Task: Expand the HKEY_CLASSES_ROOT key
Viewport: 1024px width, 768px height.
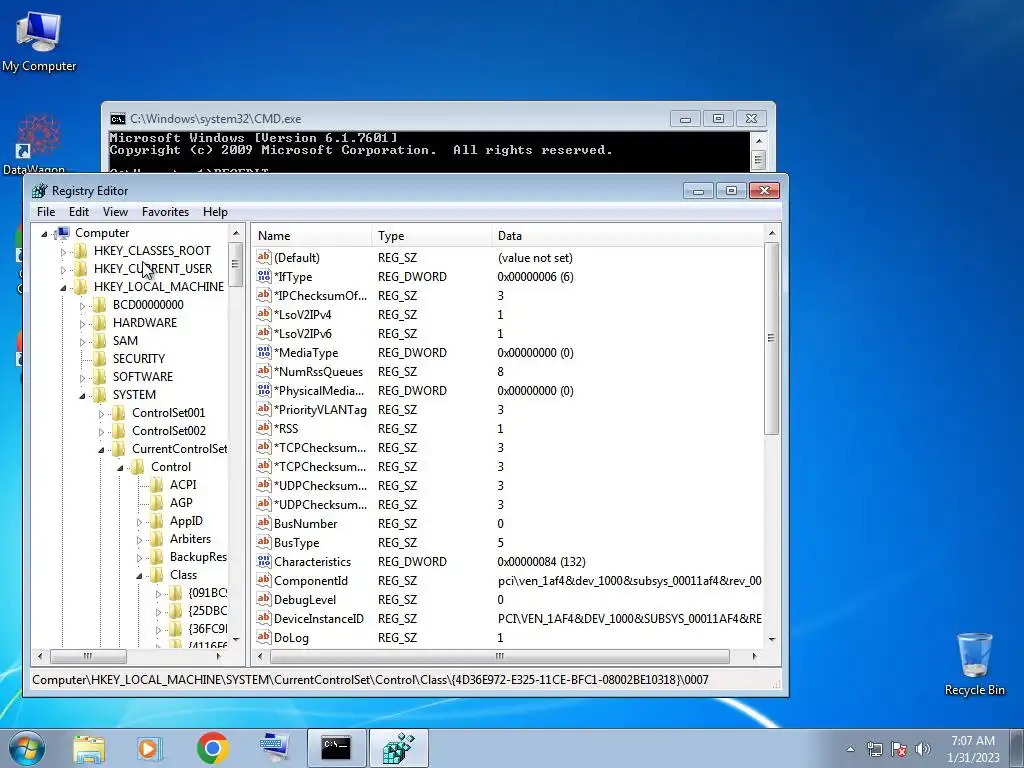Action: coord(63,251)
